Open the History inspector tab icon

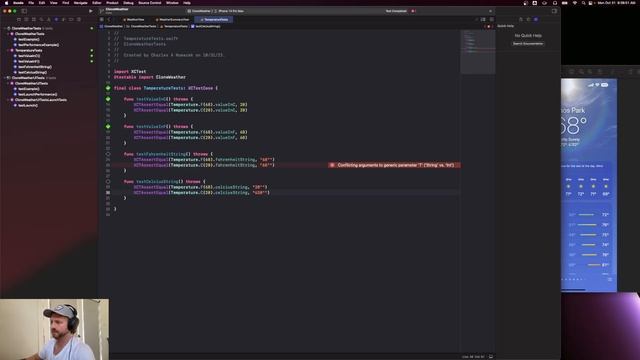[x=528, y=19]
